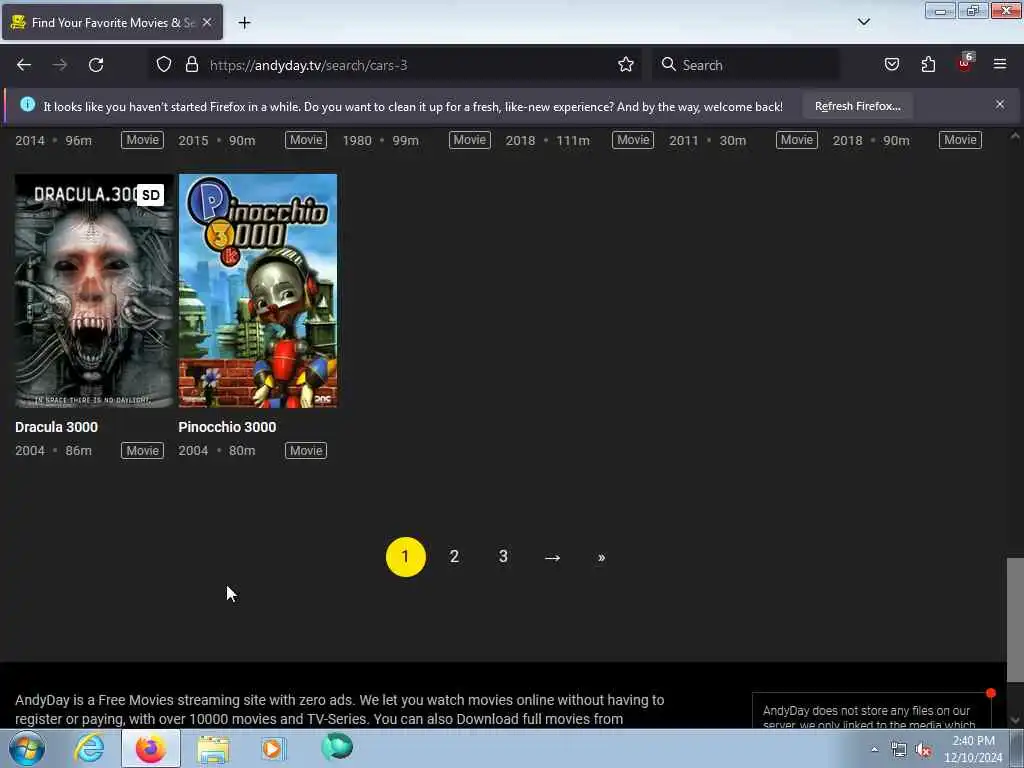Image resolution: width=1024 pixels, height=768 pixels.
Task: Open the media player taskbar icon
Action: 273,748
